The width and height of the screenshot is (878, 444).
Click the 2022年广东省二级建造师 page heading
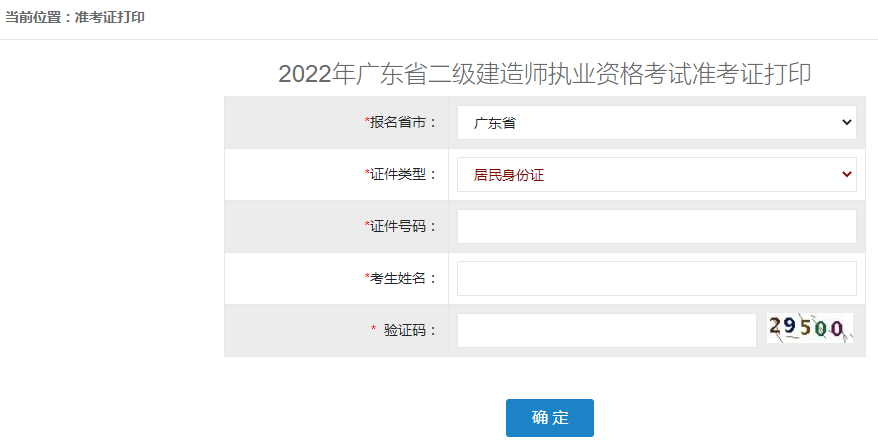click(x=544, y=73)
